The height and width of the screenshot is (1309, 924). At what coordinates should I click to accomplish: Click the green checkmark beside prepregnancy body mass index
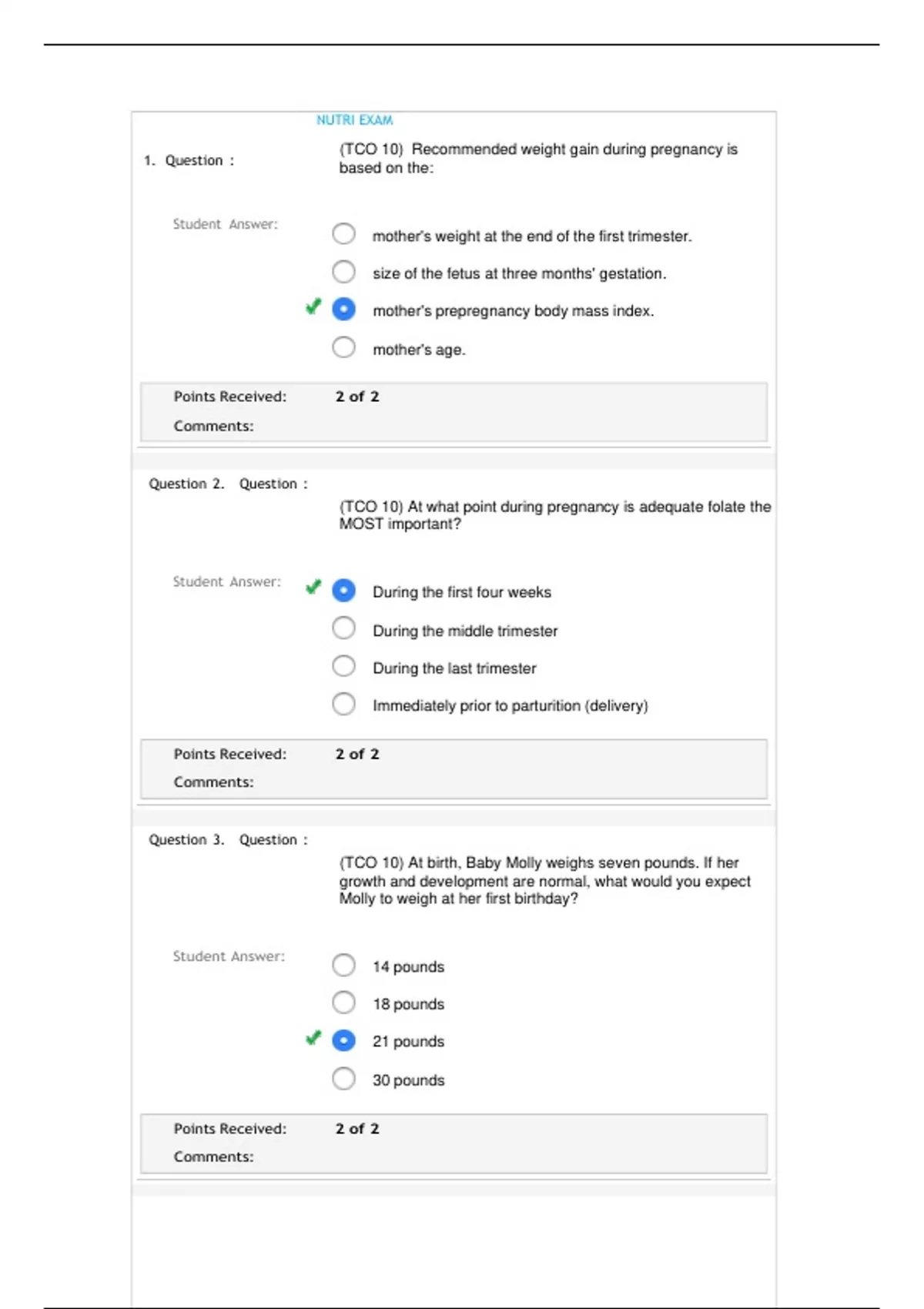pyautogui.click(x=313, y=307)
